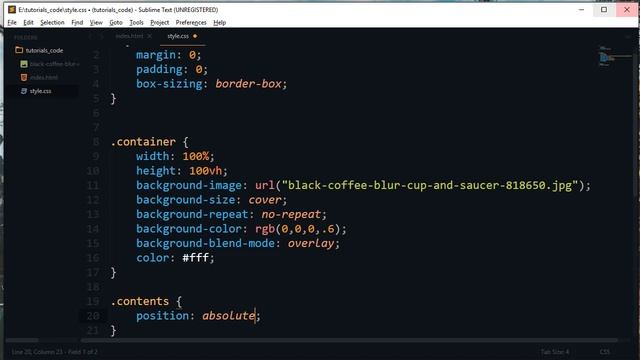Open Tab Size: 4 indentation menu
The image size is (640, 360).
coord(555,351)
